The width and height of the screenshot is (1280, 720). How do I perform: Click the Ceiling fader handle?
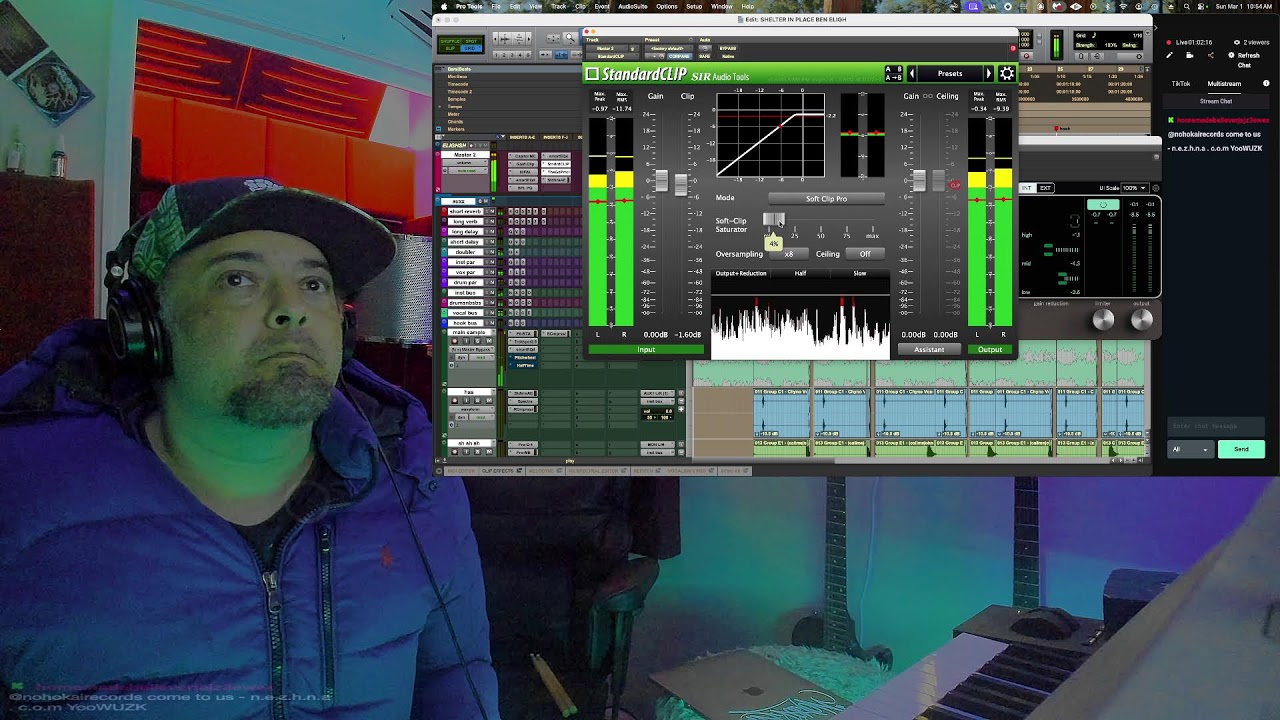(x=938, y=182)
